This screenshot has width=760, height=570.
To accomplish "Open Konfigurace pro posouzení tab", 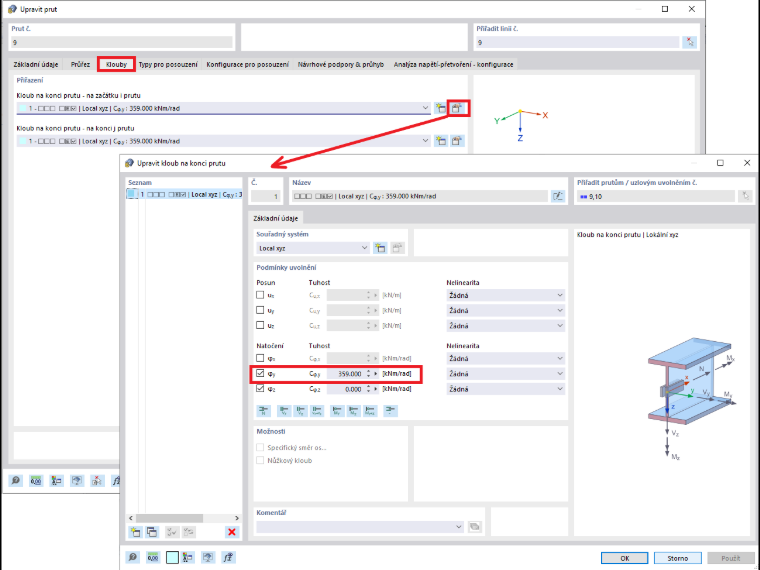I will click(248, 64).
